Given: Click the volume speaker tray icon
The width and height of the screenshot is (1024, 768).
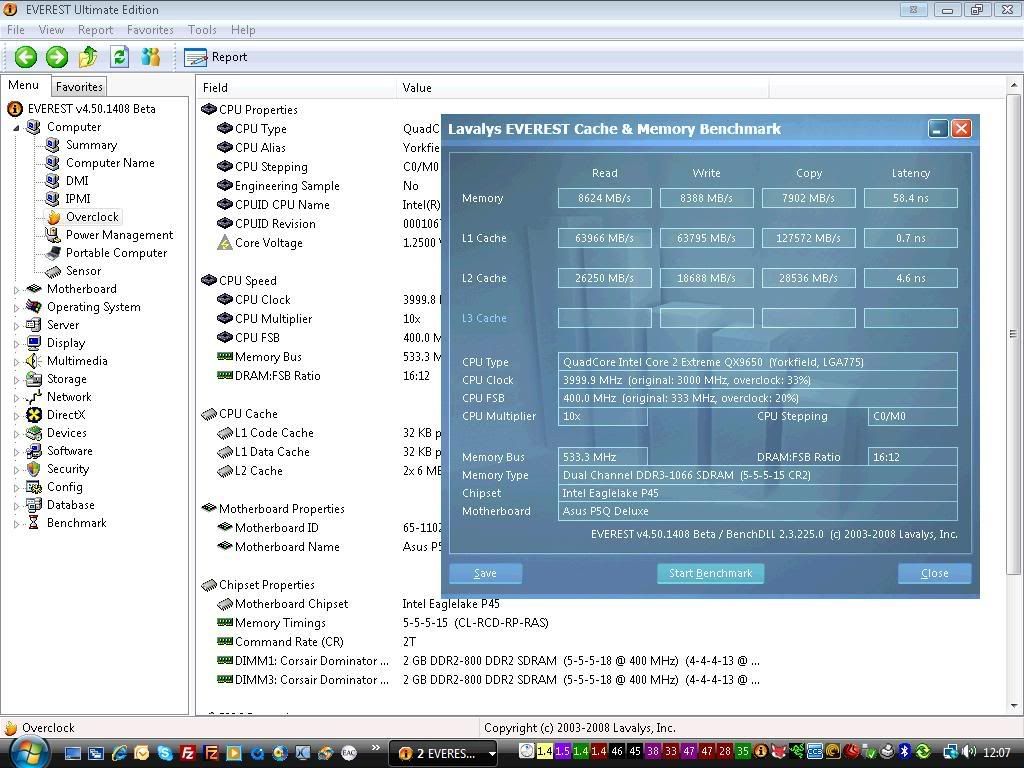Looking at the screenshot, I should pos(969,752).
